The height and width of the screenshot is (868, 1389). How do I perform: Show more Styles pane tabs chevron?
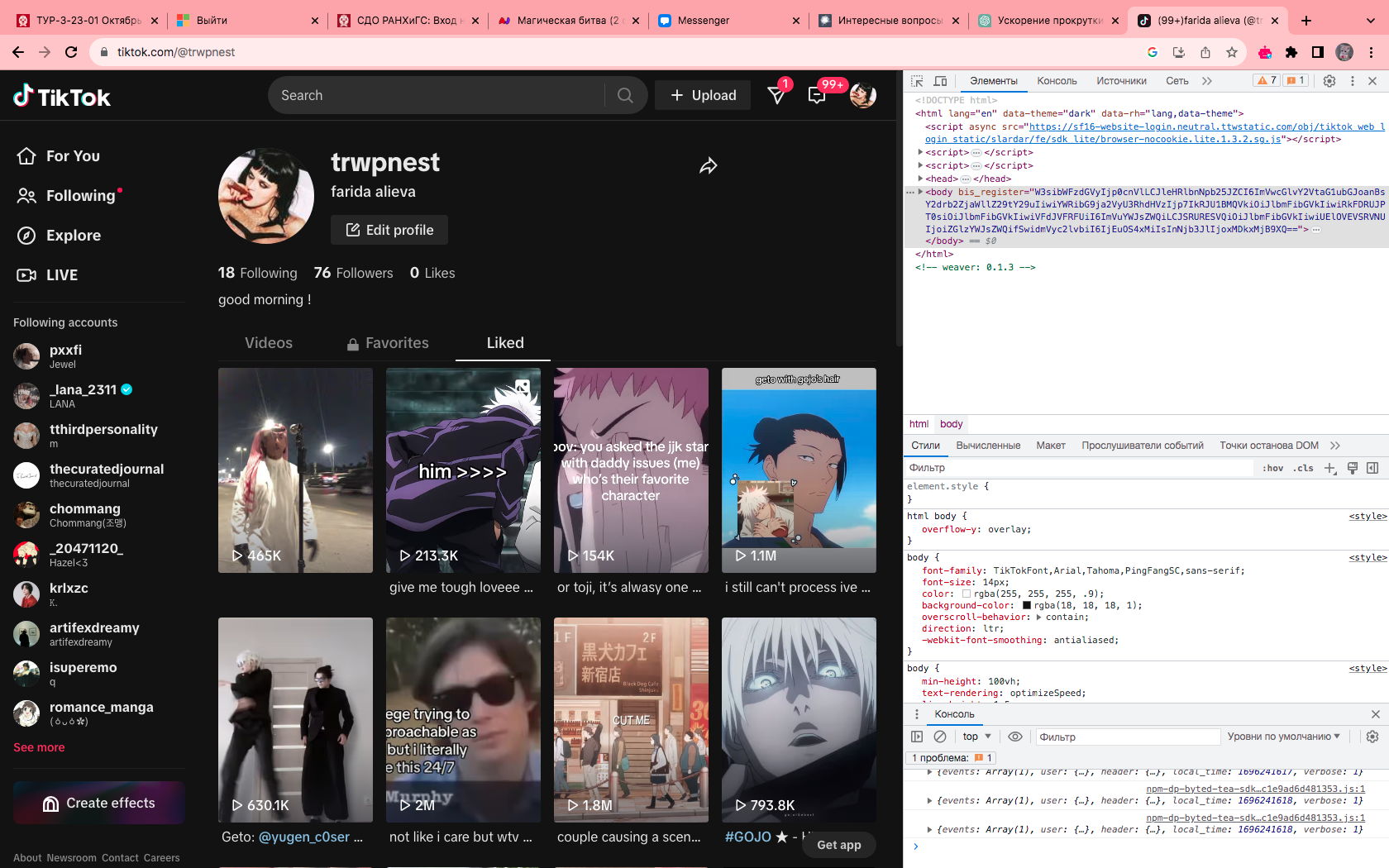(1334, 446)
